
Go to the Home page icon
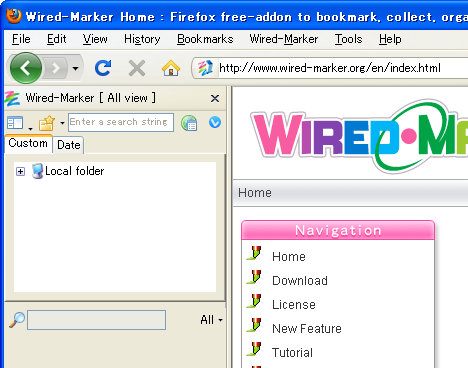[171, 68]
